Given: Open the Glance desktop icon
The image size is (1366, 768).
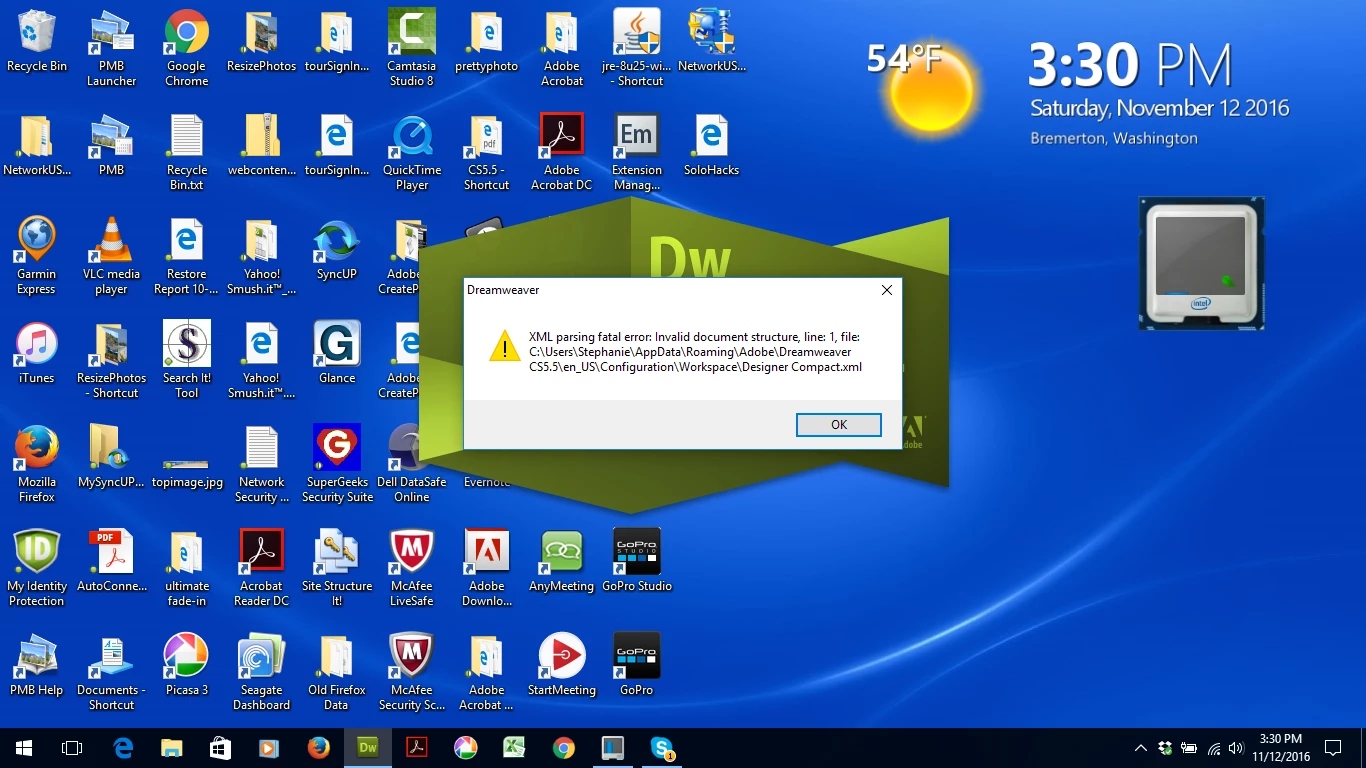Looking at the screenshot, I should (x=336, y=354).
